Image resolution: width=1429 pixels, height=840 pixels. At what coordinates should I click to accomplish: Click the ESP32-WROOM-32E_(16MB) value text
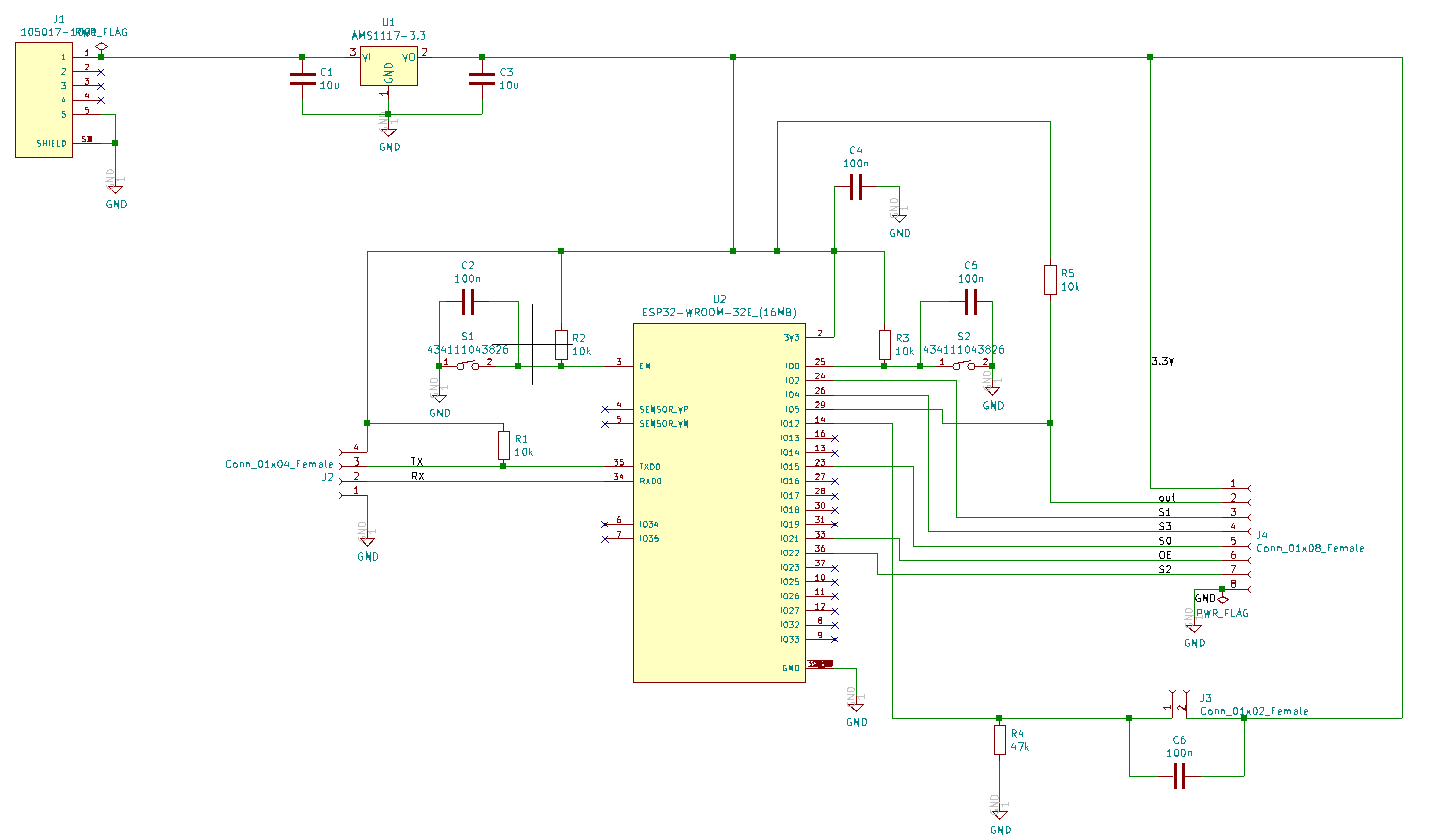coord(719,312)
